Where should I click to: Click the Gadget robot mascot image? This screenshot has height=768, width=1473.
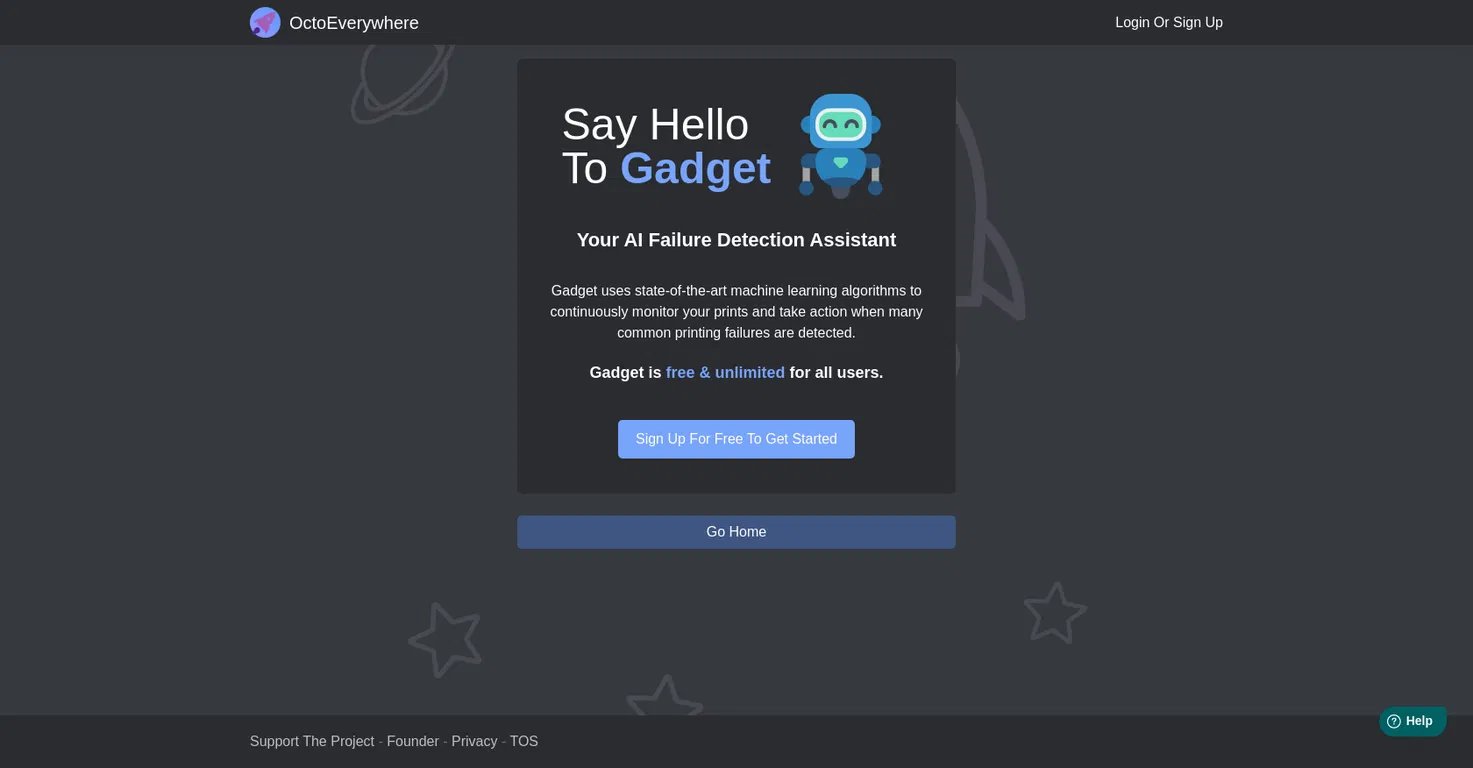tap(841, 146)
